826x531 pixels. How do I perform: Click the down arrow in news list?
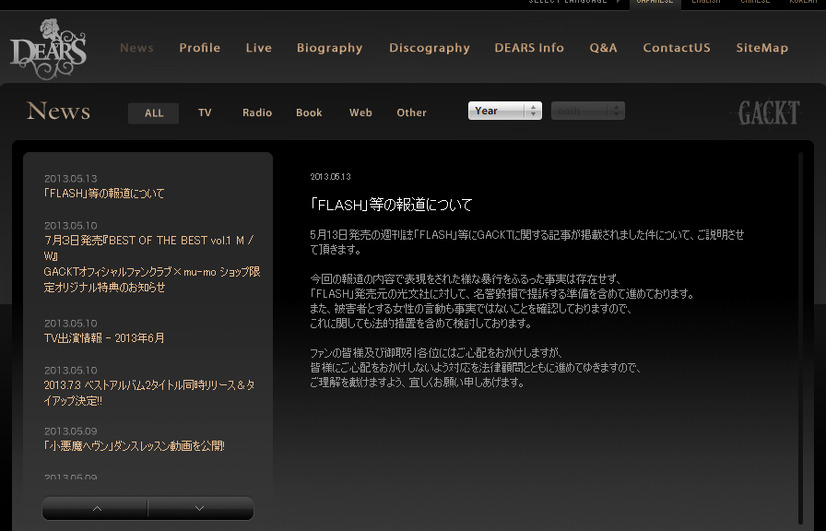click(x=200, y=508)
